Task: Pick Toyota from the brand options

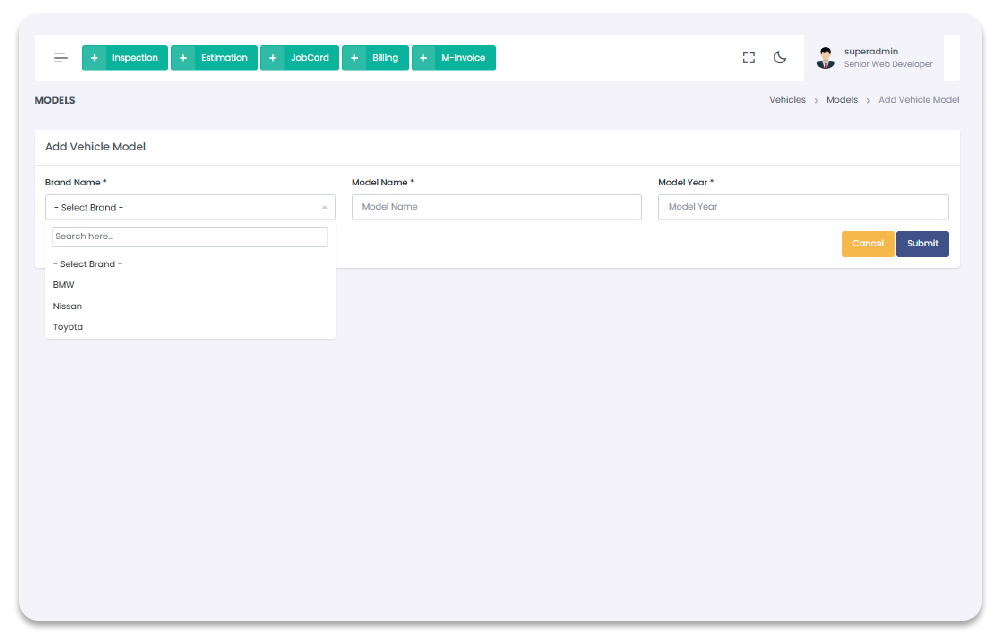Action: coord(68,327)
